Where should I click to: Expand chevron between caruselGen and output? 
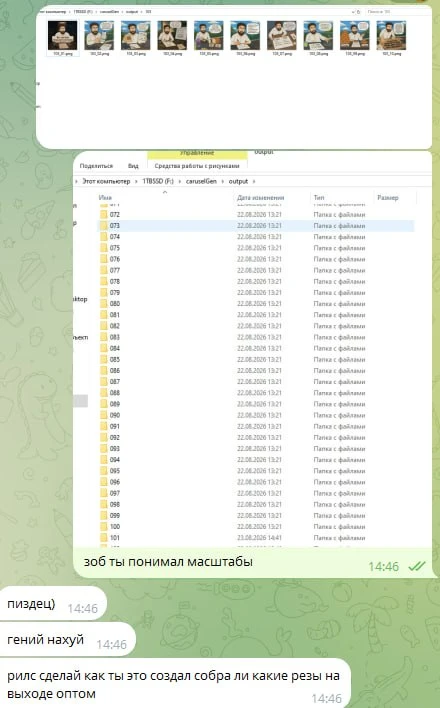coord(223,181)
